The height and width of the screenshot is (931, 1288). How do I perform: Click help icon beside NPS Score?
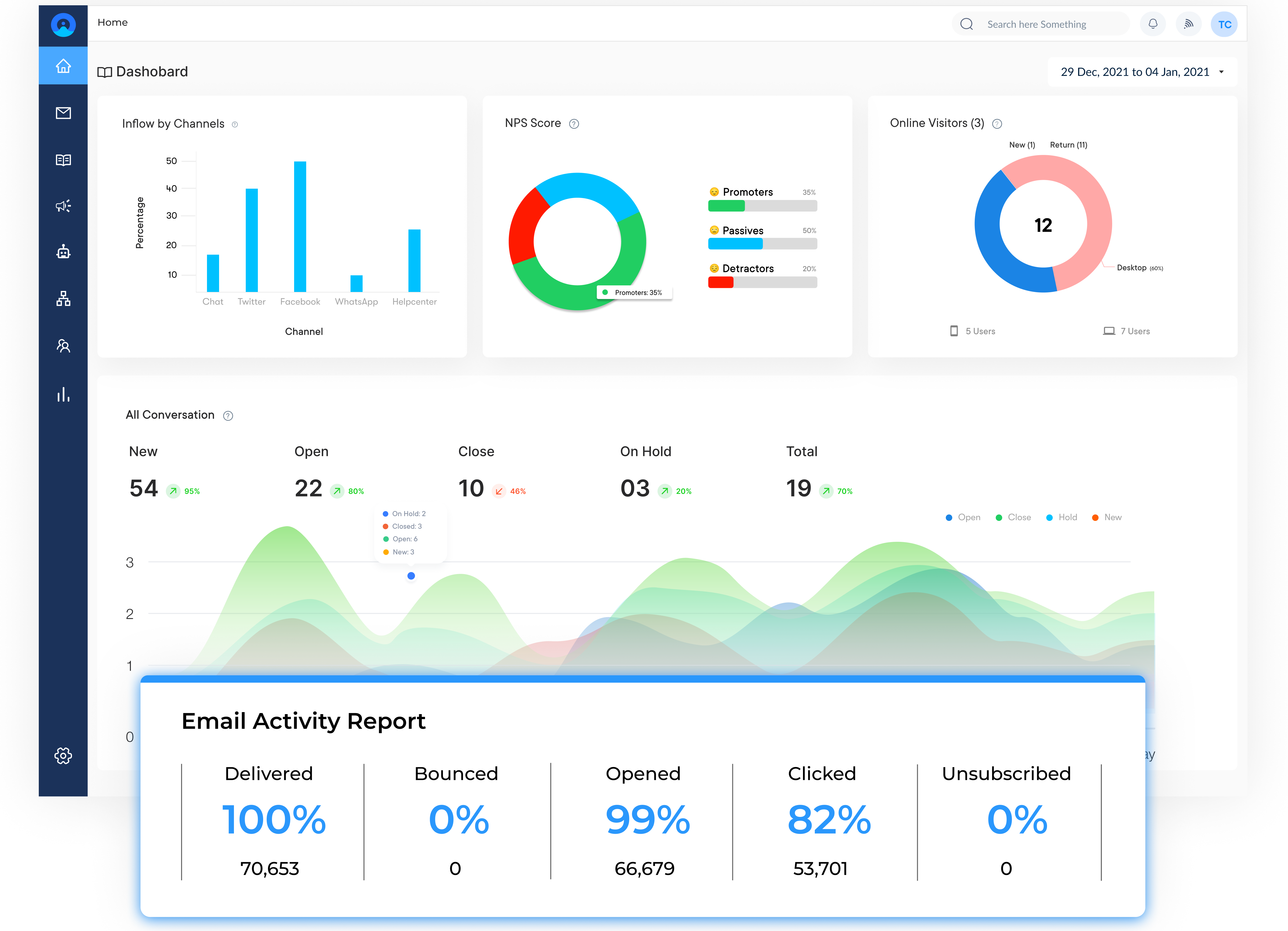[574, 124]
